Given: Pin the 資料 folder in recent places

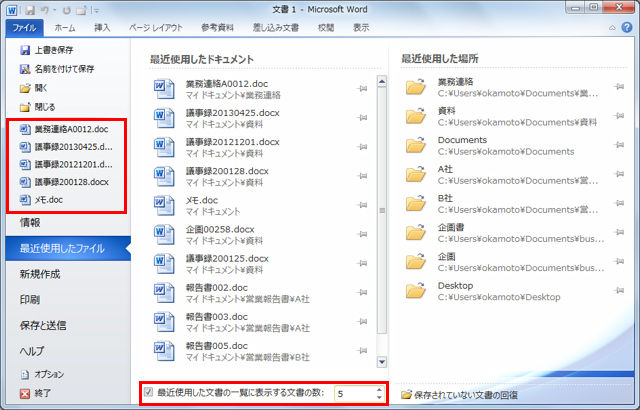Looking at the screenshot, I should tap(619, 116).
